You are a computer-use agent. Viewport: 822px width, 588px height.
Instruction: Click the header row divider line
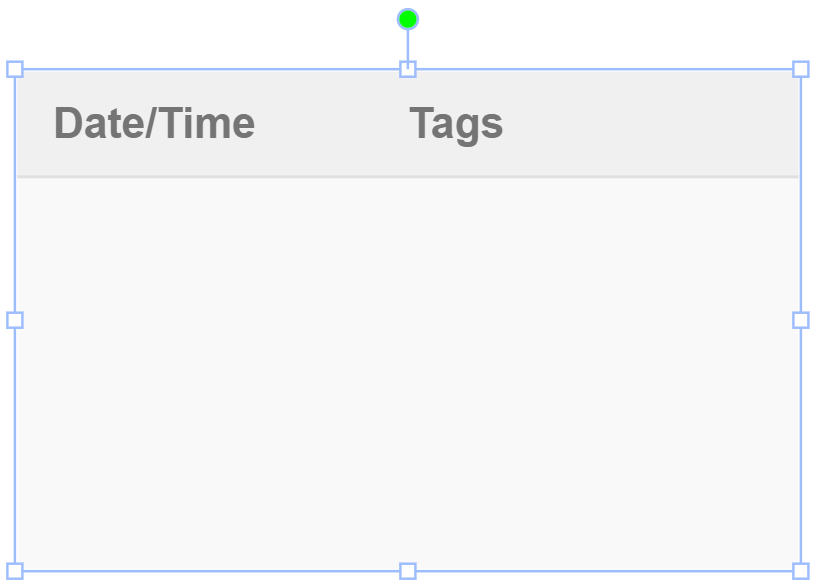click(x=407, y=177)
